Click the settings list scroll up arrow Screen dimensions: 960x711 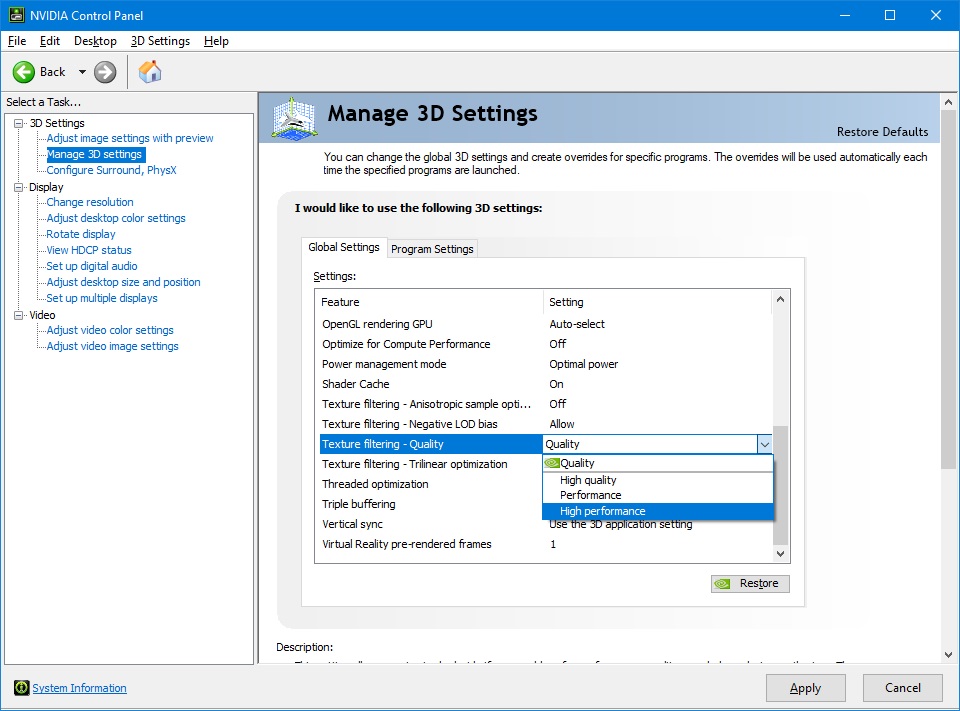pyautogui.click(x=781, y=300)
